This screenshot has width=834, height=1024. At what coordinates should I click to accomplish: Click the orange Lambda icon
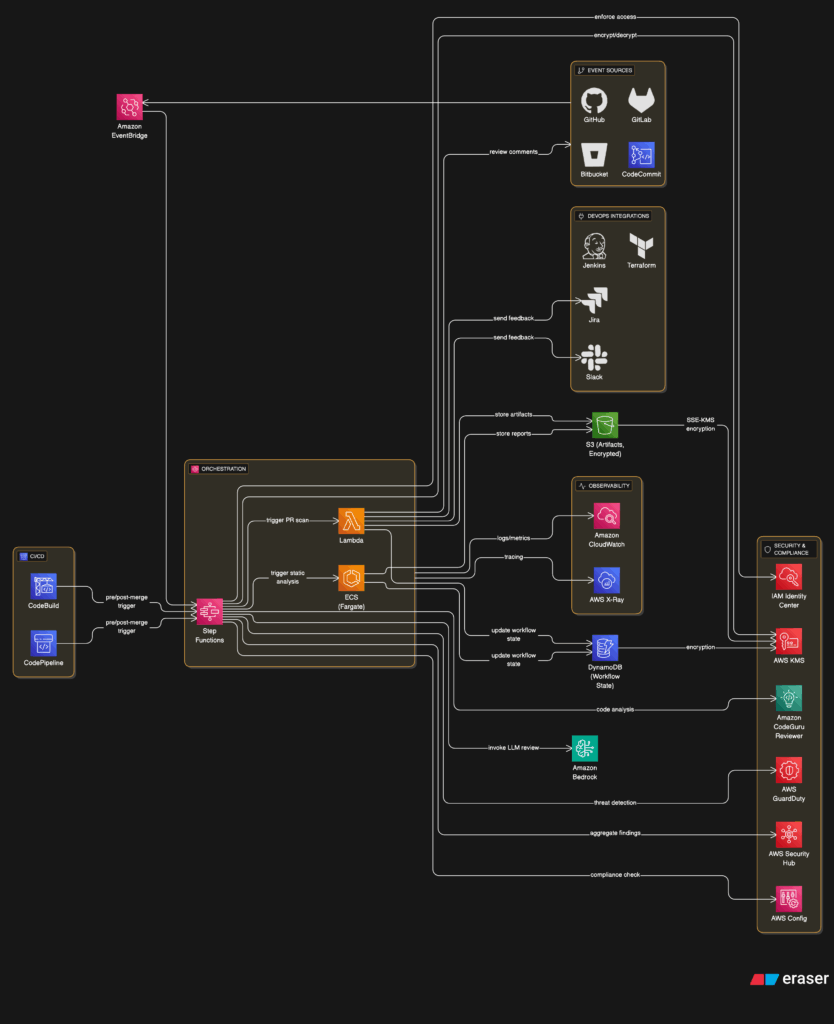351,521
